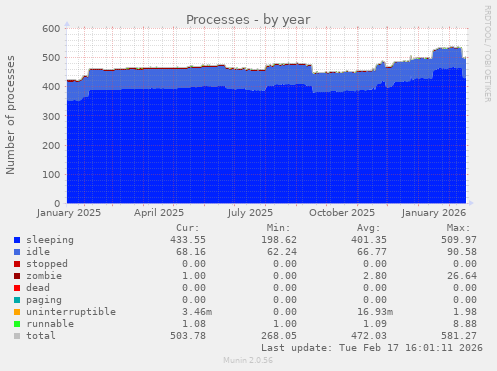Click the 'zombie' legend label
Viewport: 497px width, 371px height.
click(x=44, y=276)
